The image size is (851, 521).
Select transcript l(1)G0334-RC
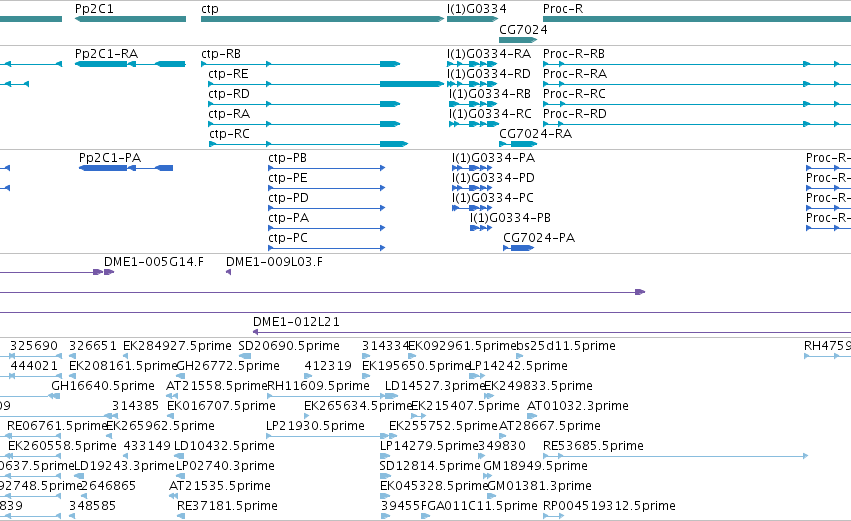point(490,114)
